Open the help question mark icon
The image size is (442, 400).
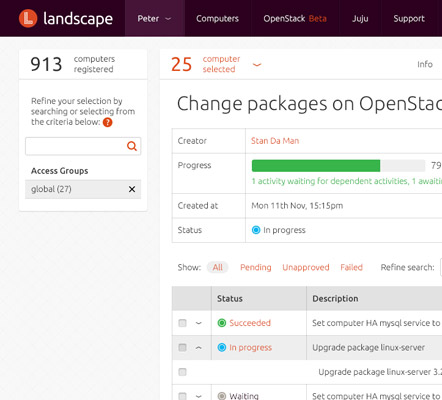(107, 122)
